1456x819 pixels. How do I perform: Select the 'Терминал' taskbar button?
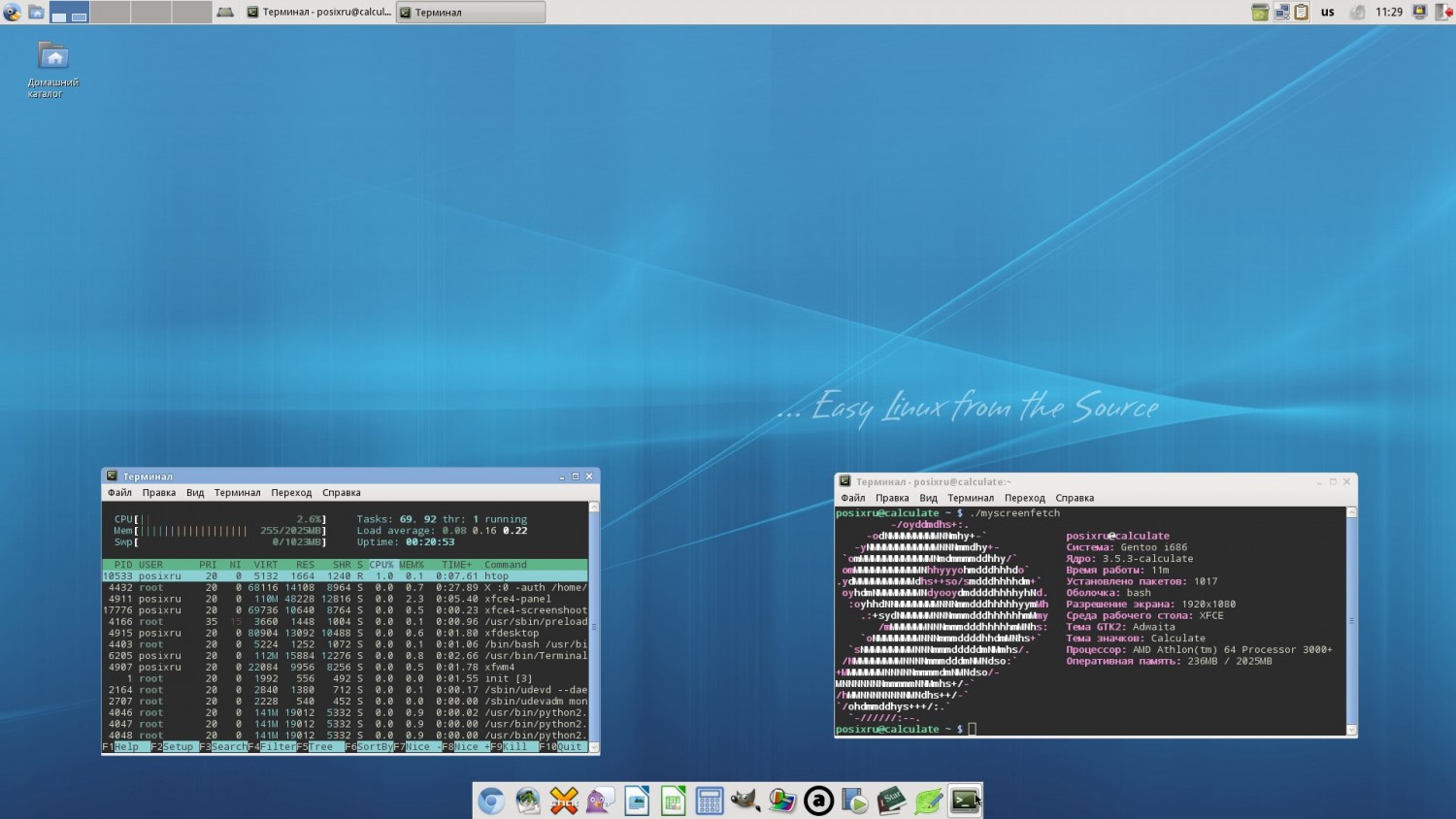pyautogui.click(x=471, y=13)
